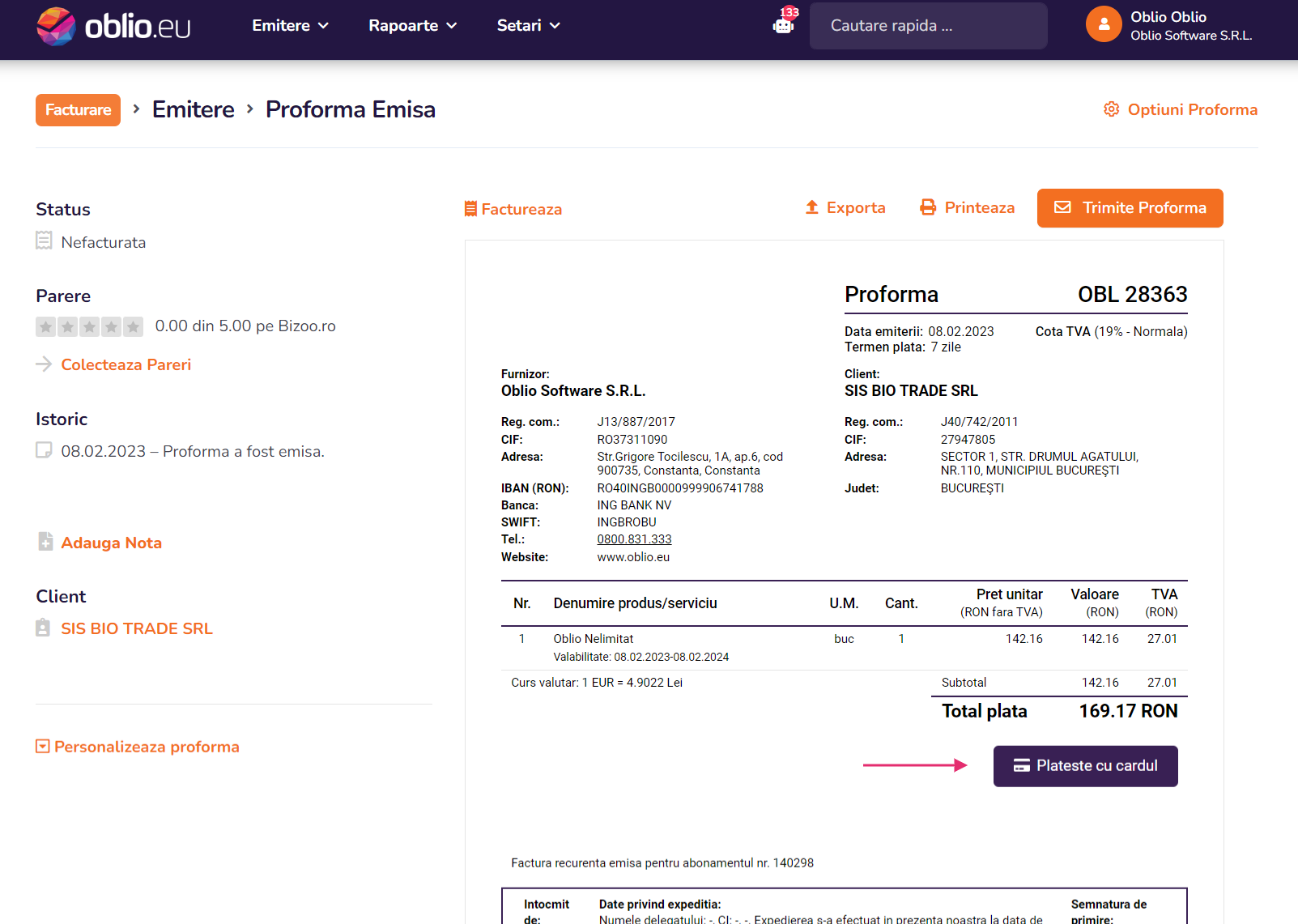Click the Oblio Nelimitat product row
The width and height of the screenshot is (1298, 924).
845,648
